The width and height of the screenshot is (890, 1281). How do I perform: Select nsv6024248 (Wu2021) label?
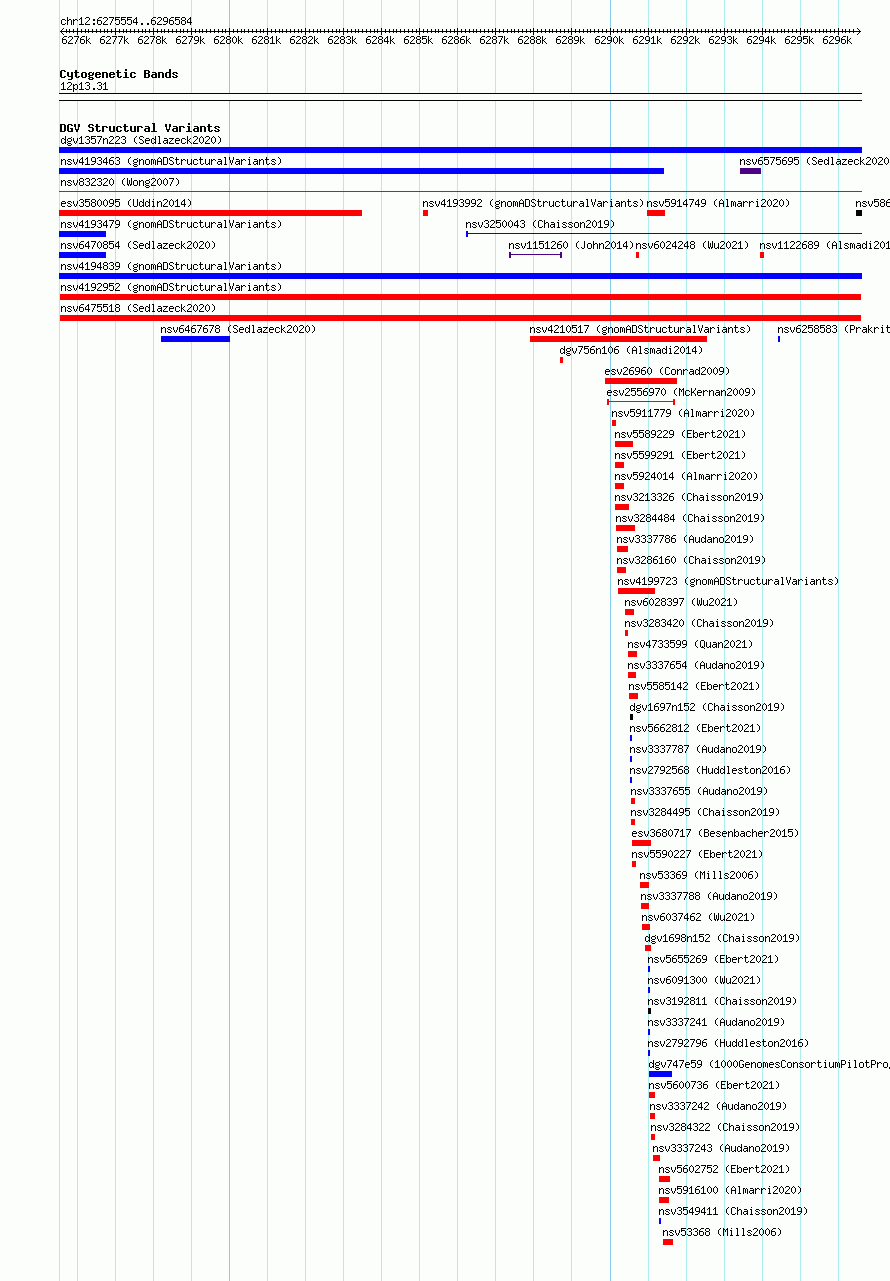click(692, 245)
